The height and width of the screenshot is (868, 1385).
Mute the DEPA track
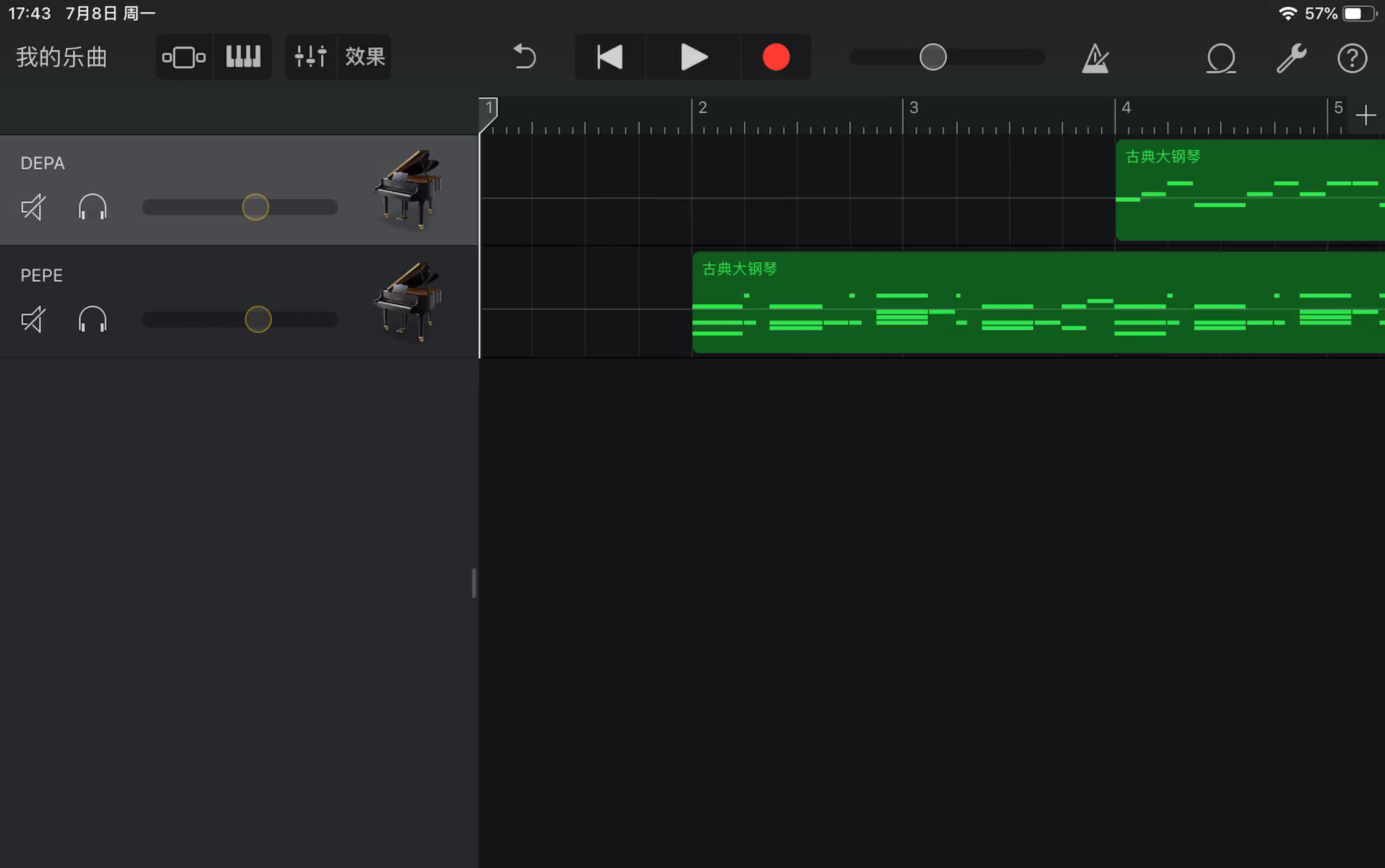tap(33, 207)
